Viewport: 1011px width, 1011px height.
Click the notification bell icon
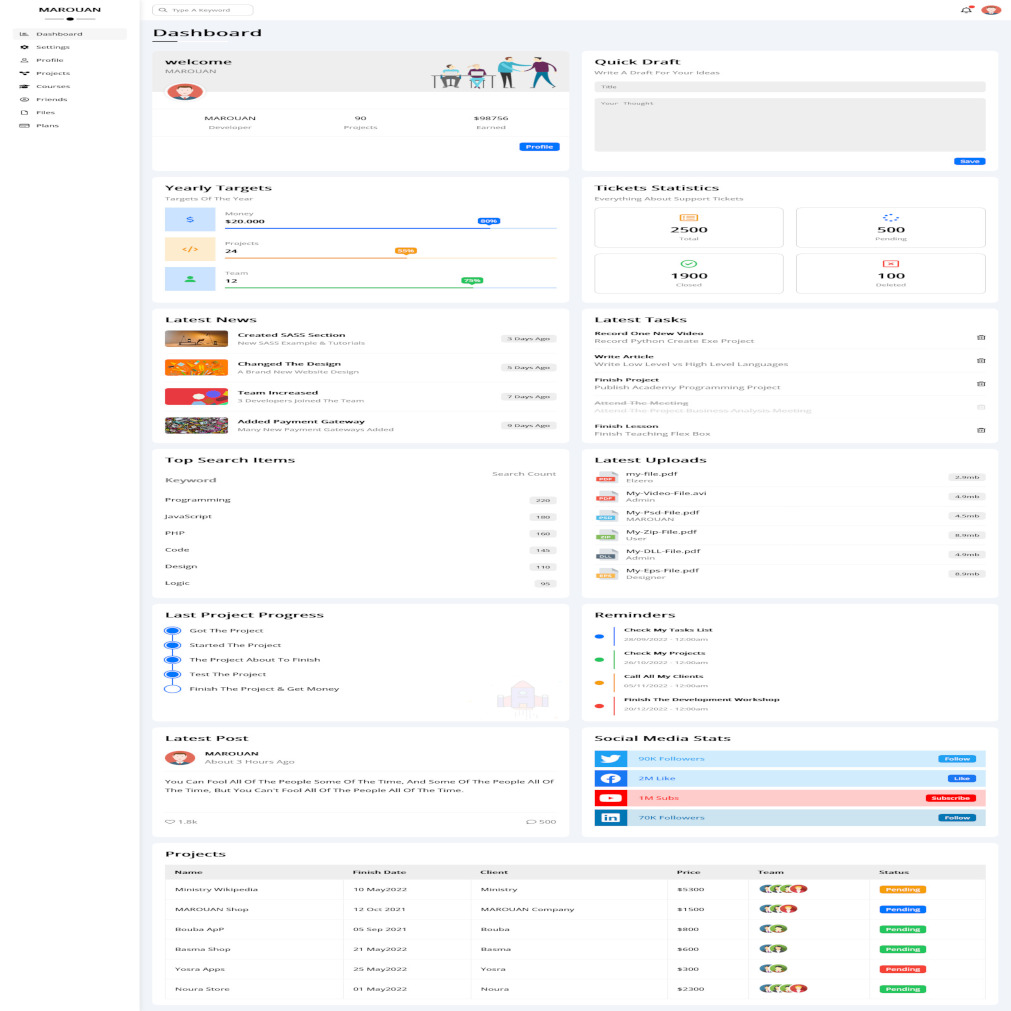pos(965,10)
